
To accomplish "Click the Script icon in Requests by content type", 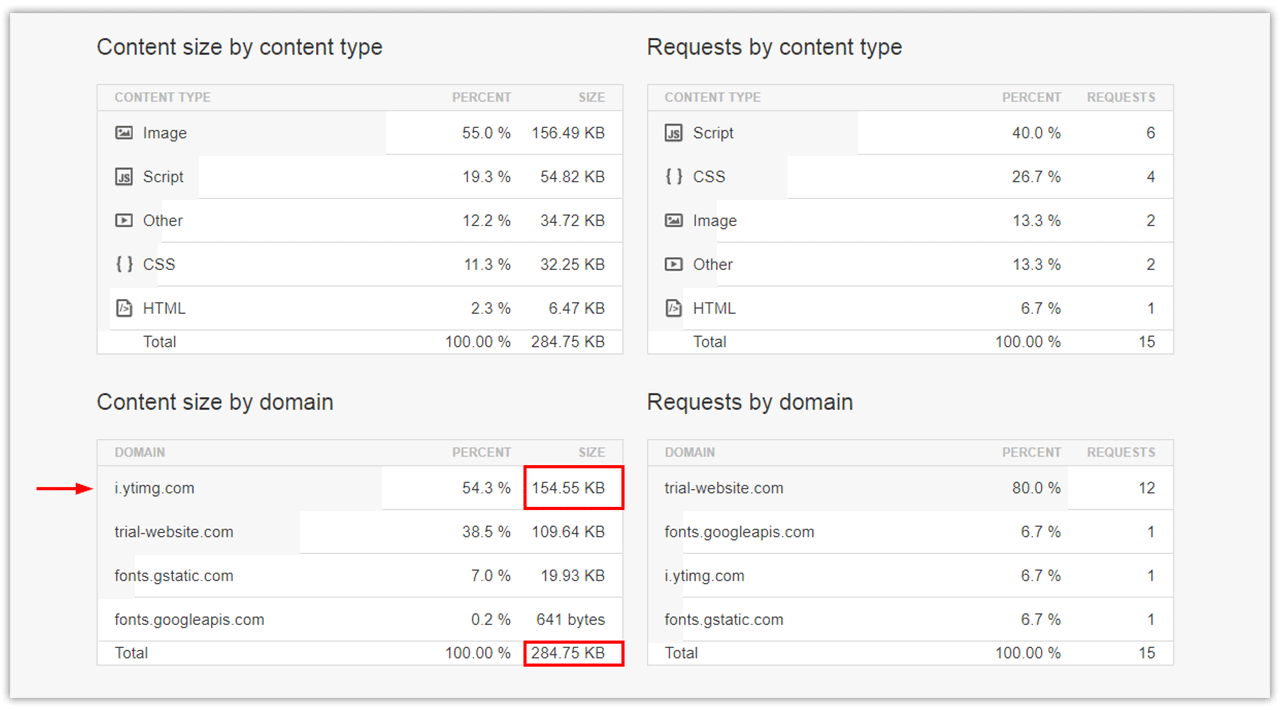I will pyautogui.click(x=674, y=132).
